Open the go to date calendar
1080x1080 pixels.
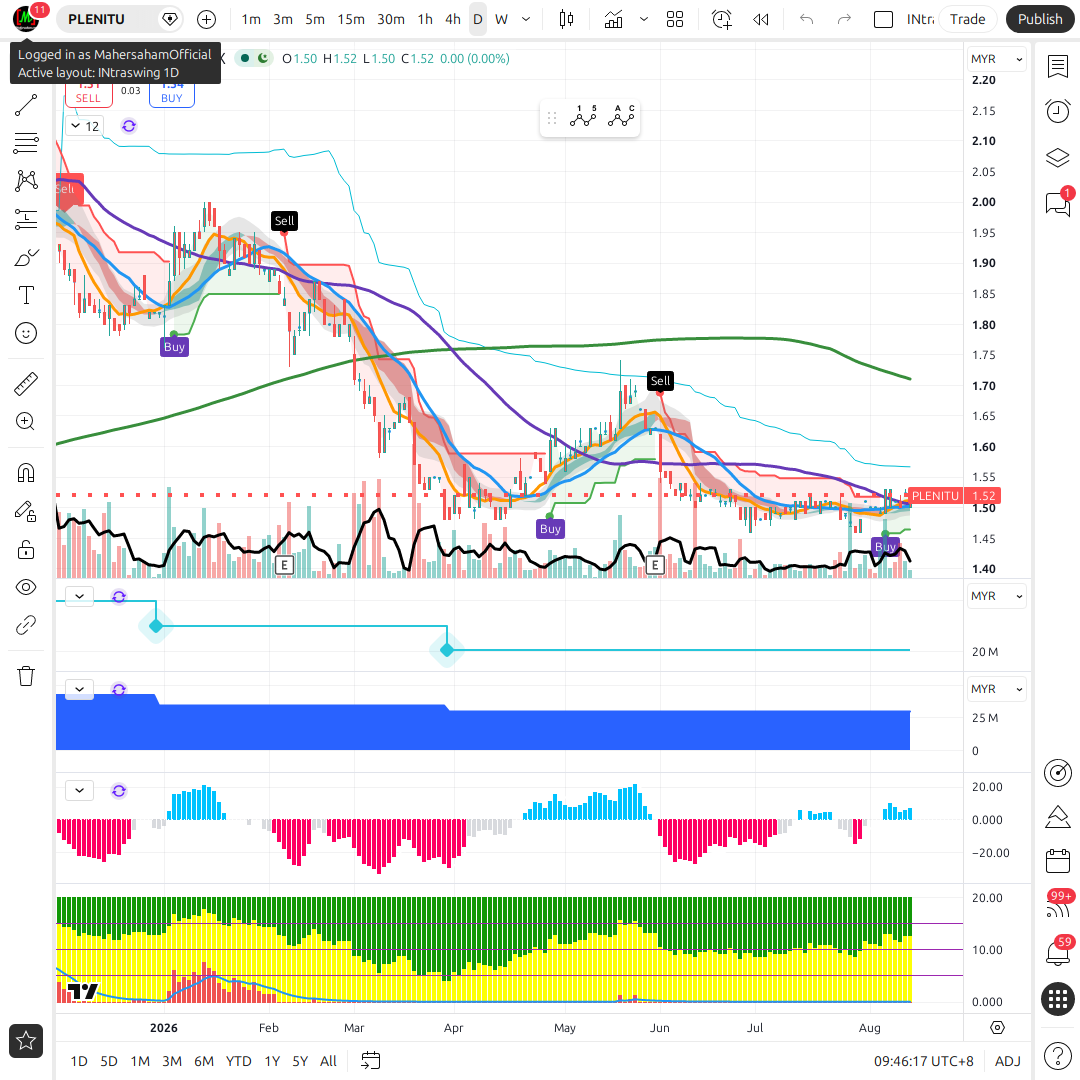click(371, 1061)
